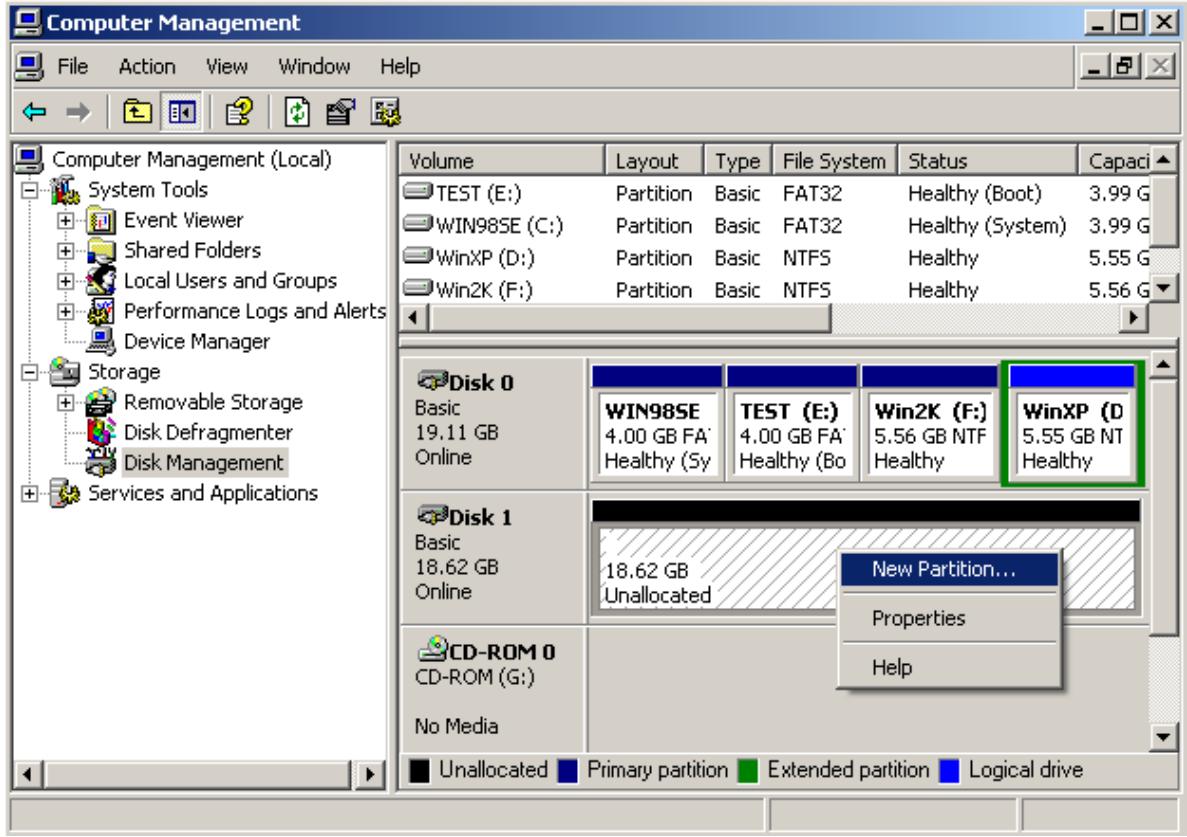Select the WIN98SE partition block on Disk 0

tap(657, 424)
